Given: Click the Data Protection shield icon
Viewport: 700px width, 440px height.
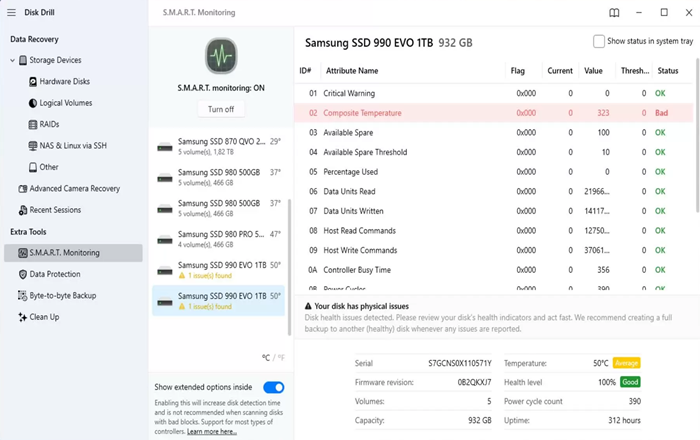Looking at the screenshot, I should 23,274.
